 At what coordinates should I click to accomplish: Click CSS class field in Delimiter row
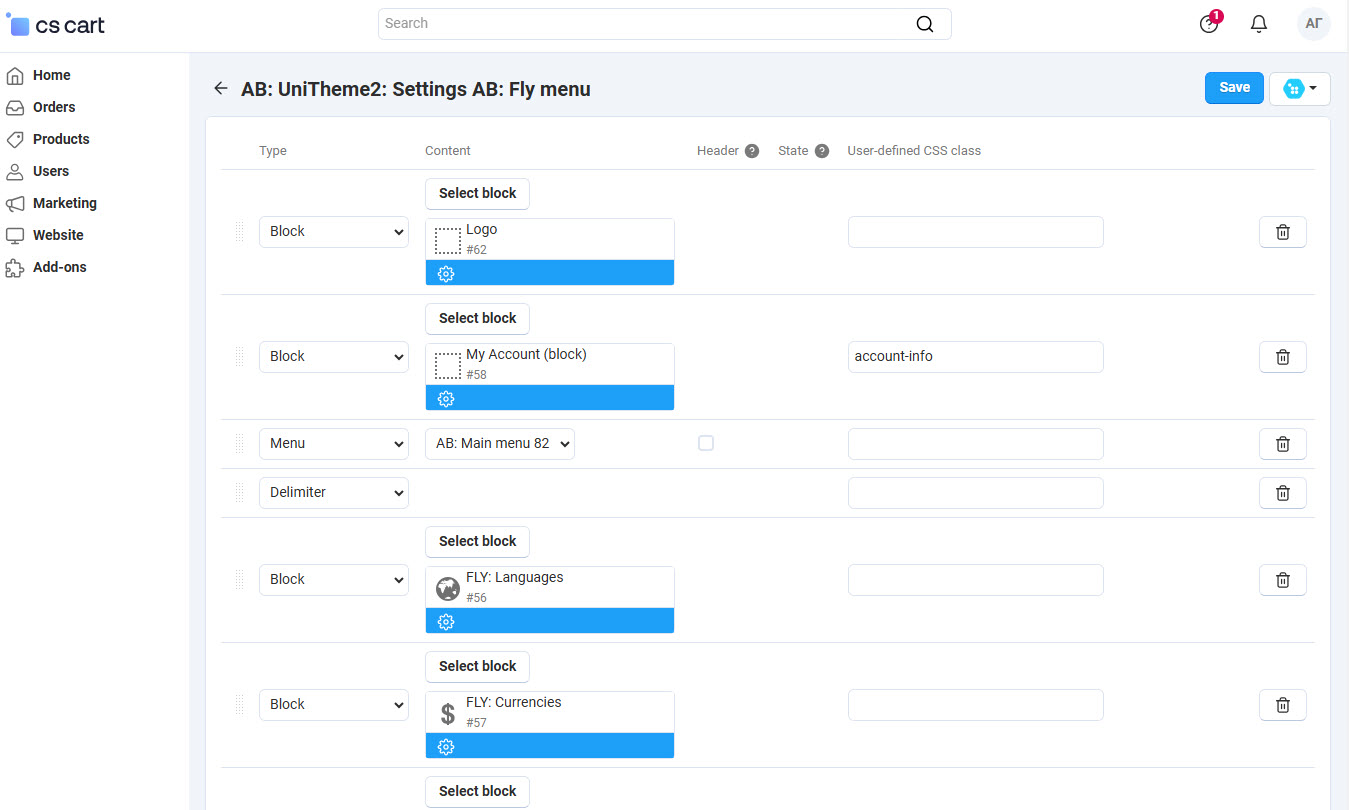pyautogui.click(x=976, y=493)
